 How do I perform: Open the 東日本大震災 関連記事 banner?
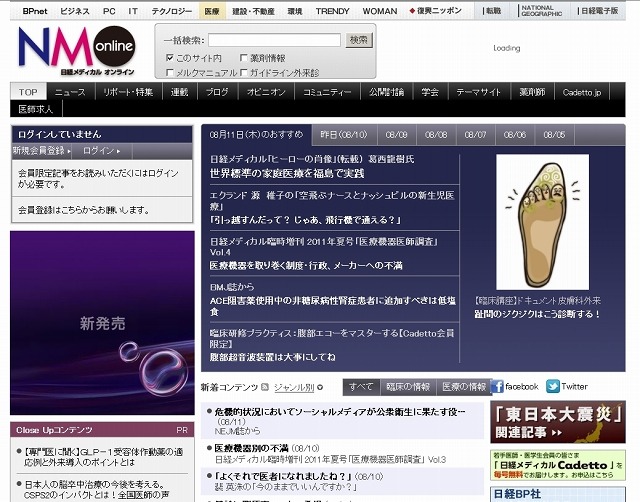tap(558, 422)
